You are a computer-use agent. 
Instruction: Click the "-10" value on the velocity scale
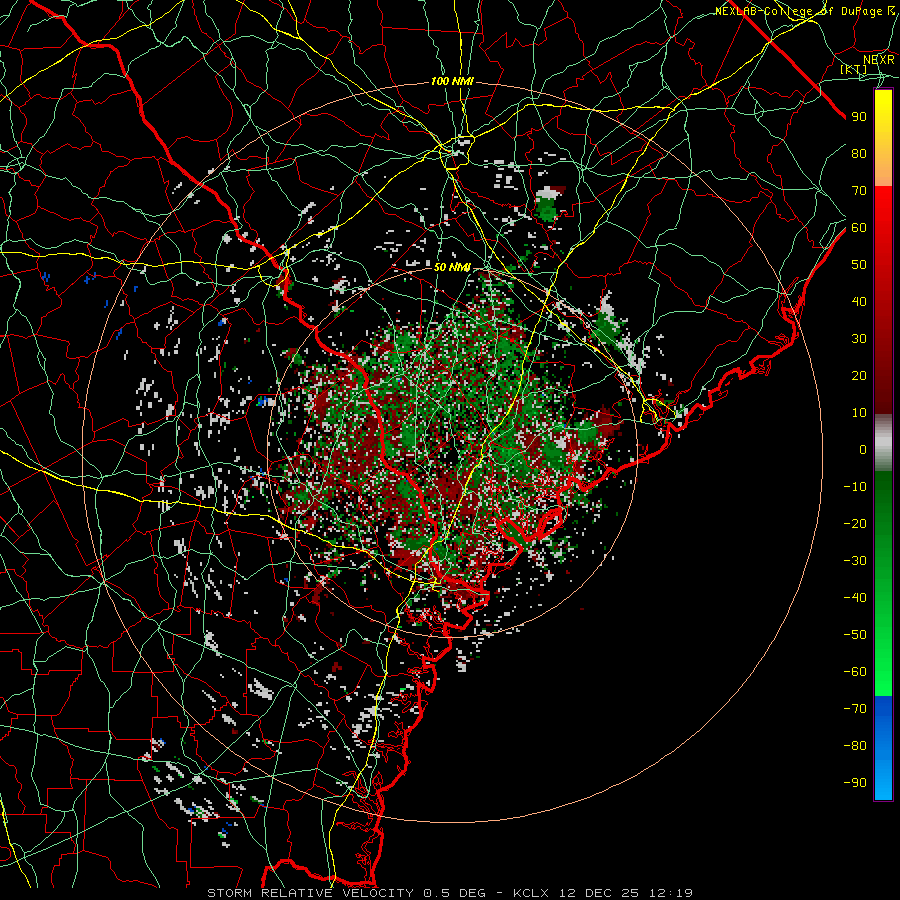point(855,487)
